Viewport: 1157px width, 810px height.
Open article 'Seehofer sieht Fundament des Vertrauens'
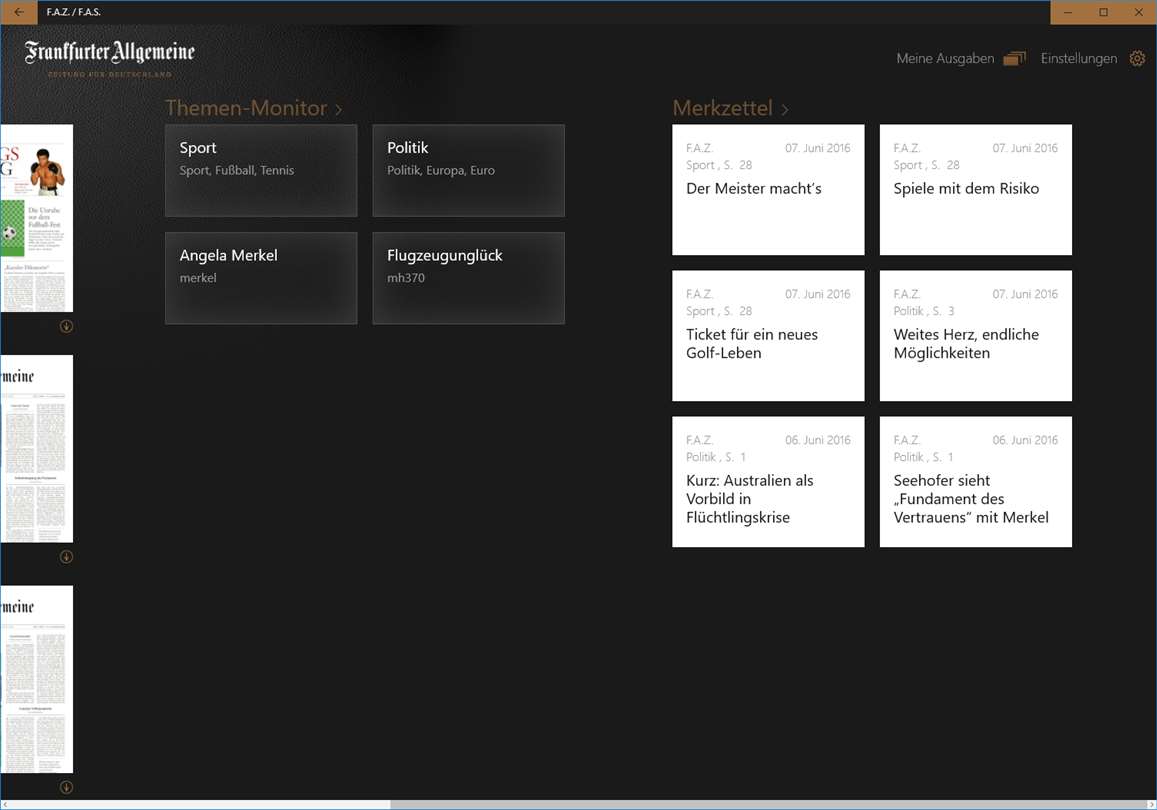pyautogui.click(x=975, y=482)
